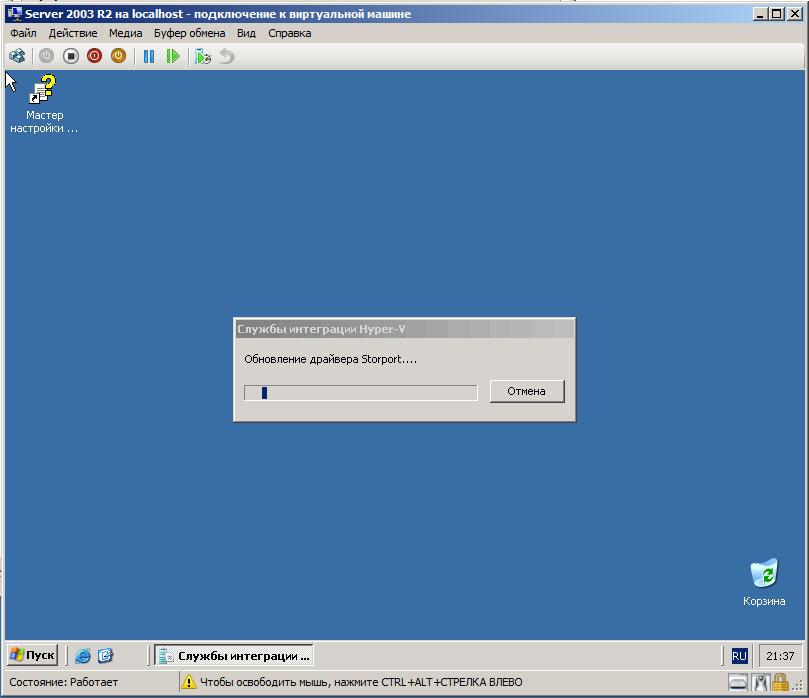Activate Службы интеграции taskbar button
This screenshot has width=809, height=698.
[234, 656]
